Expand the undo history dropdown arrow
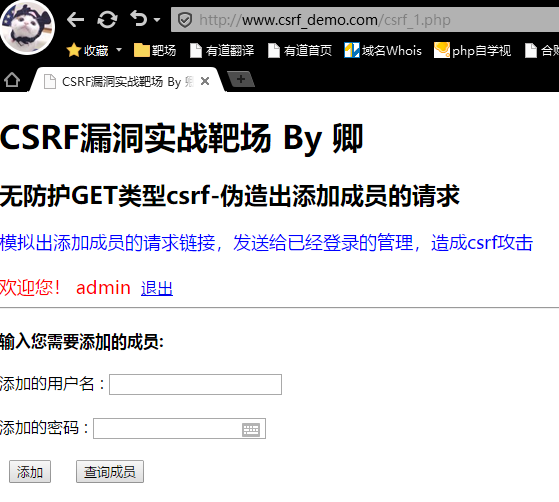559x502 pixels. (x=157, y=20)
